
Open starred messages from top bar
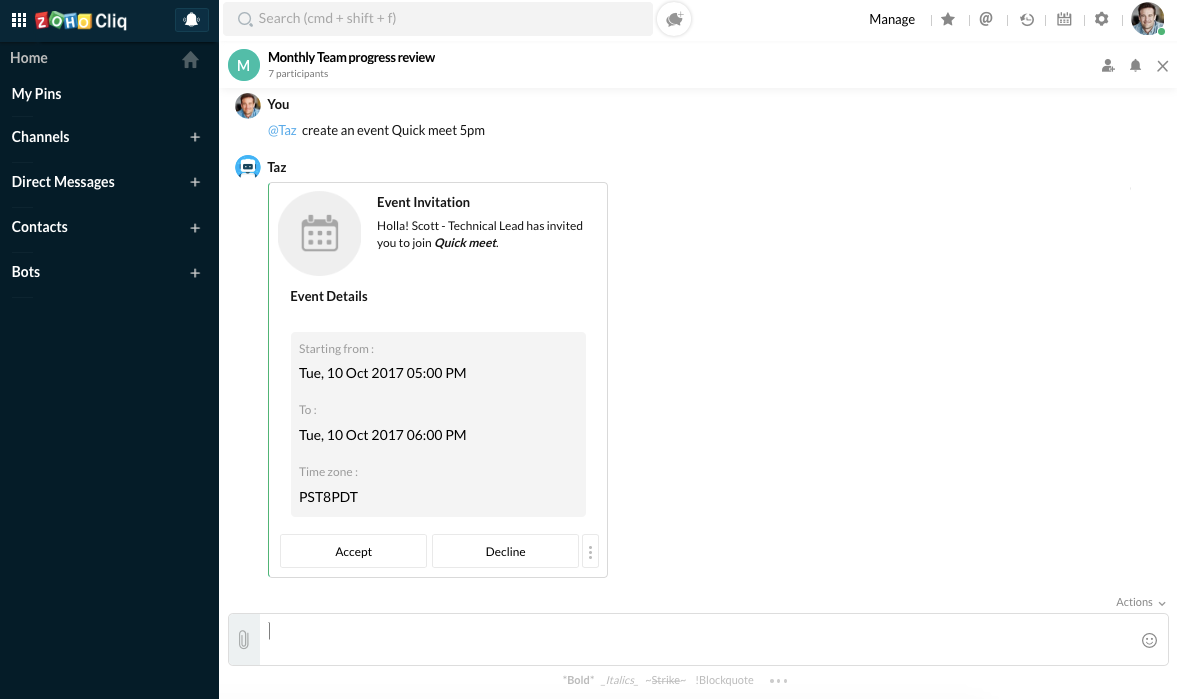[948, 19]
